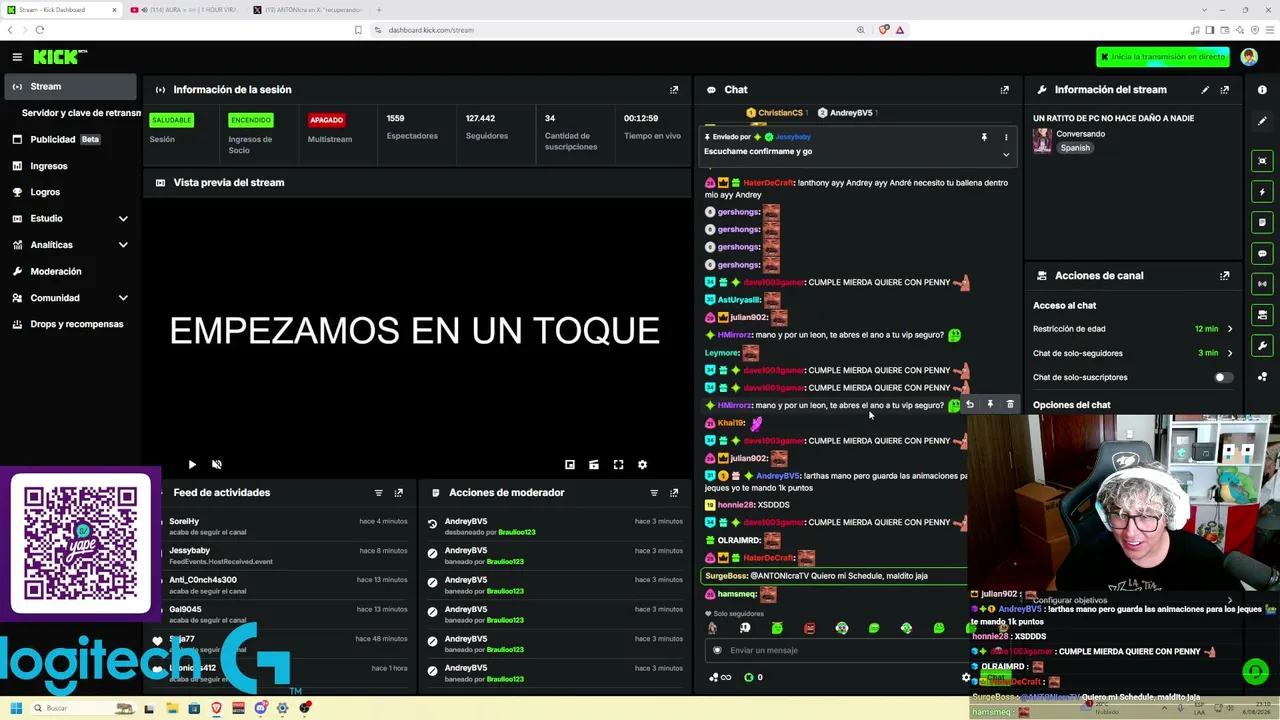This screenshot has width=1280, height=720.
Task: Click the Jessybaby username in pinned message
Action: pos(793,137)
